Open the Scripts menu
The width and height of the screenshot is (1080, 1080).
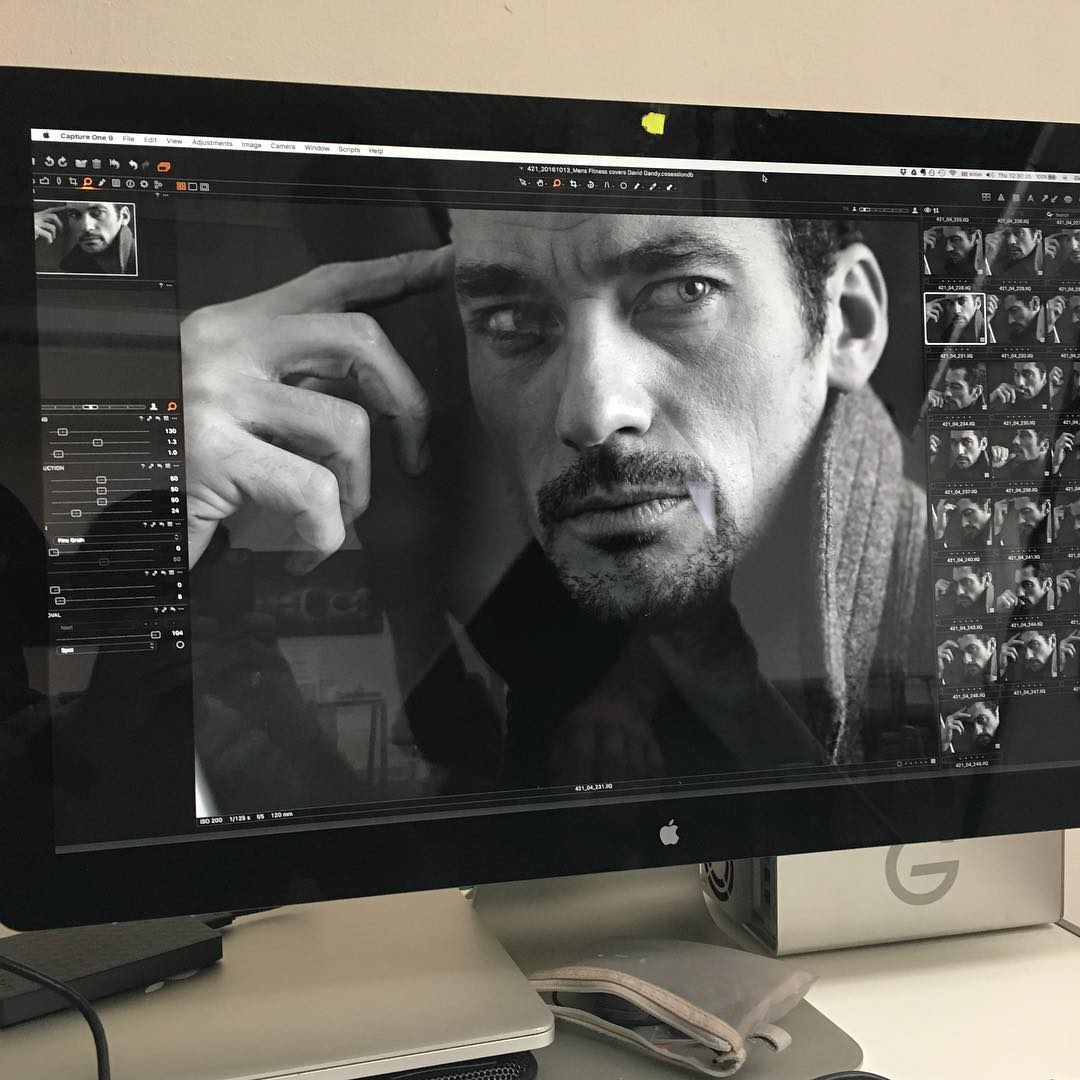pyautogui.click(x=349, y=149)
